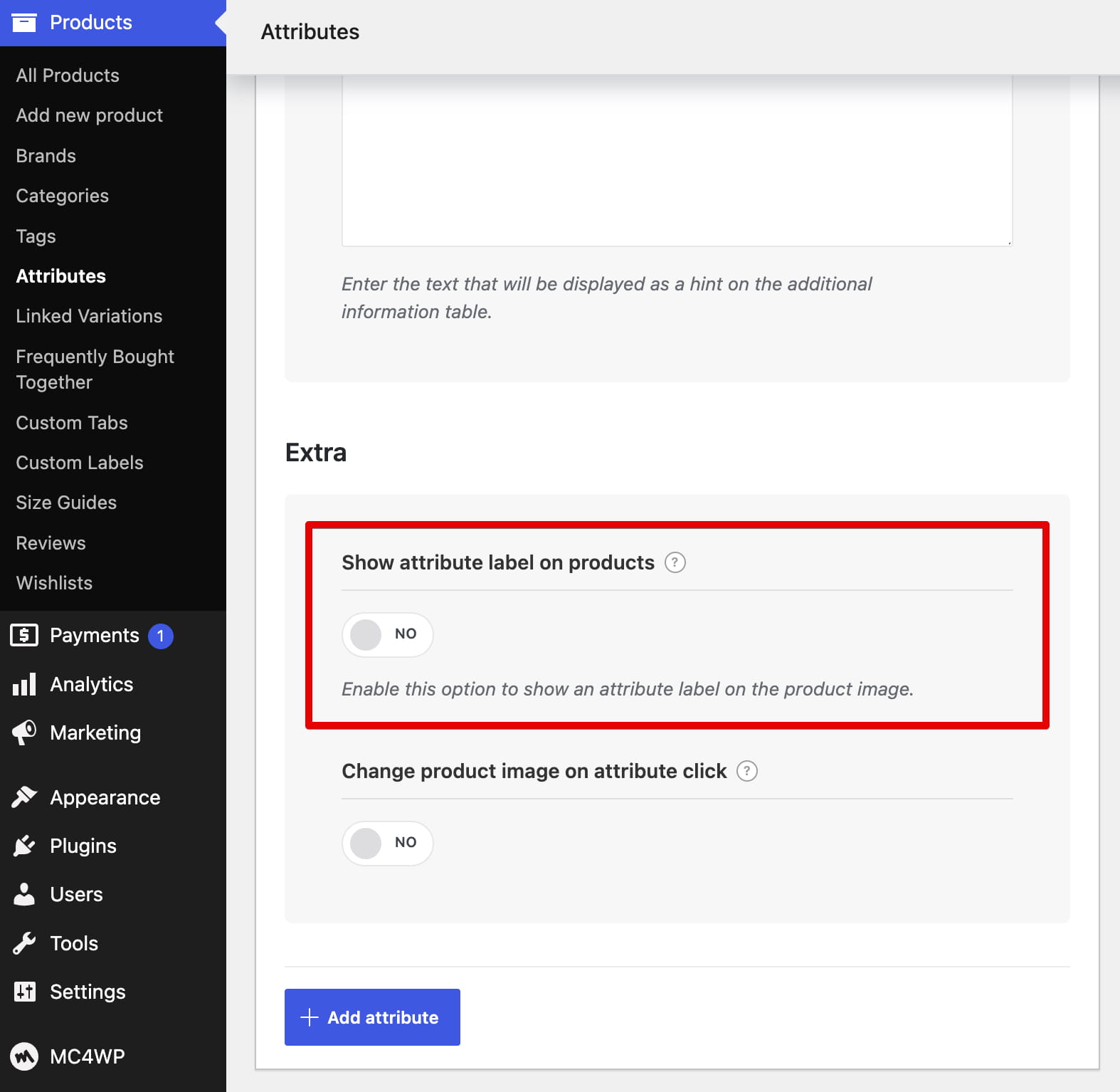The width and height of the screenshot is (1120, 1092).
Task: Open Size Guides submenu item
Action: pos(66,503)
